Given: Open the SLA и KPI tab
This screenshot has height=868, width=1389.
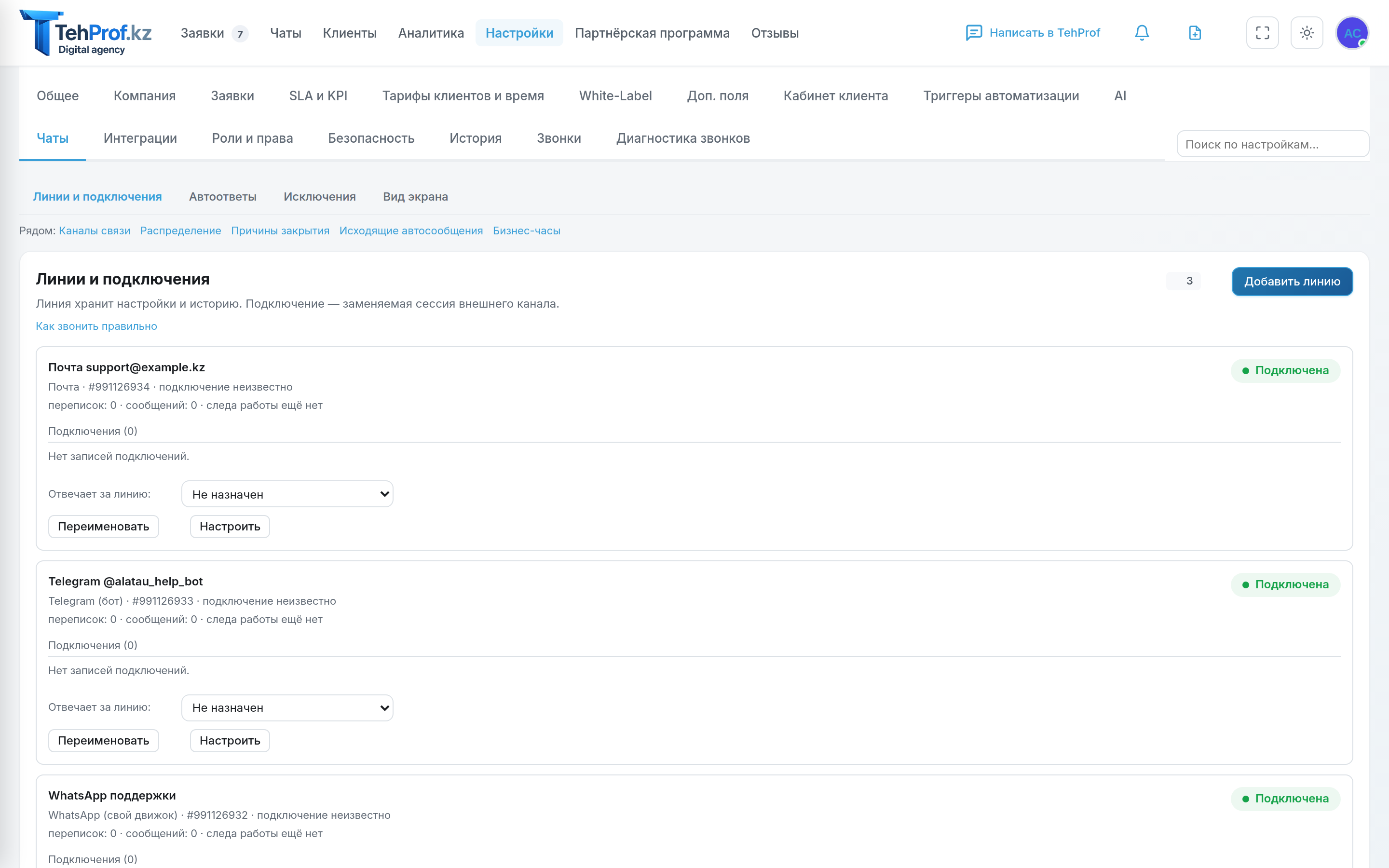Looking at the screenshot, I should coord(318,96).
